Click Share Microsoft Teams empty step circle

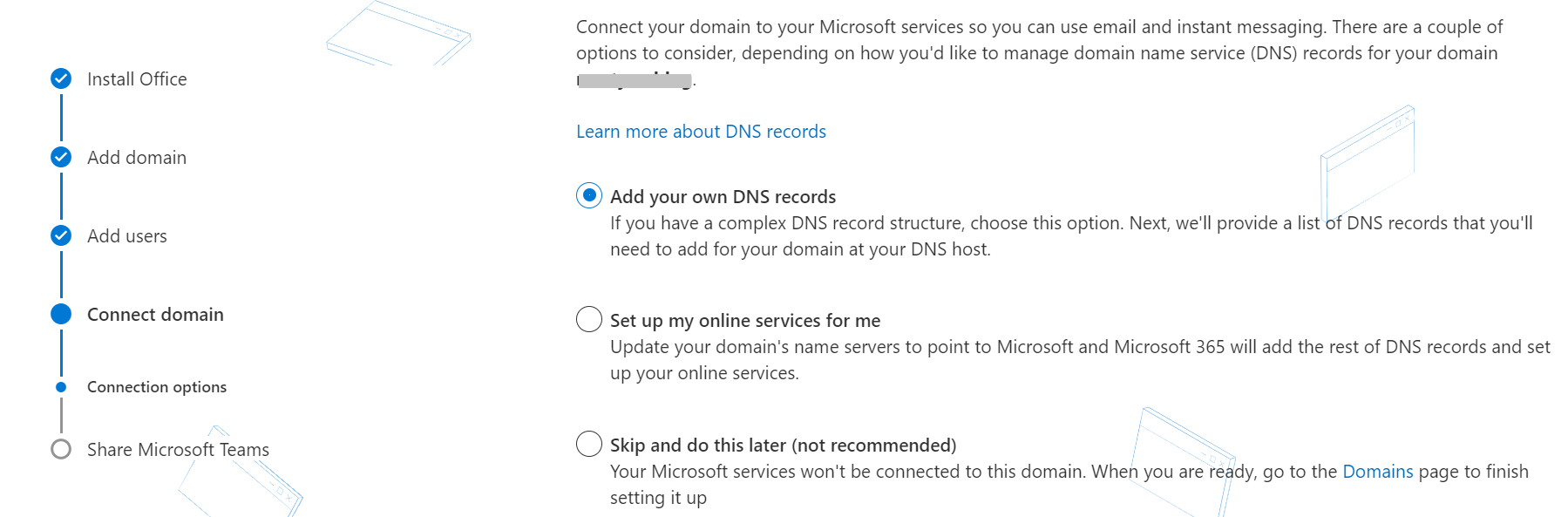click(61, 449)
